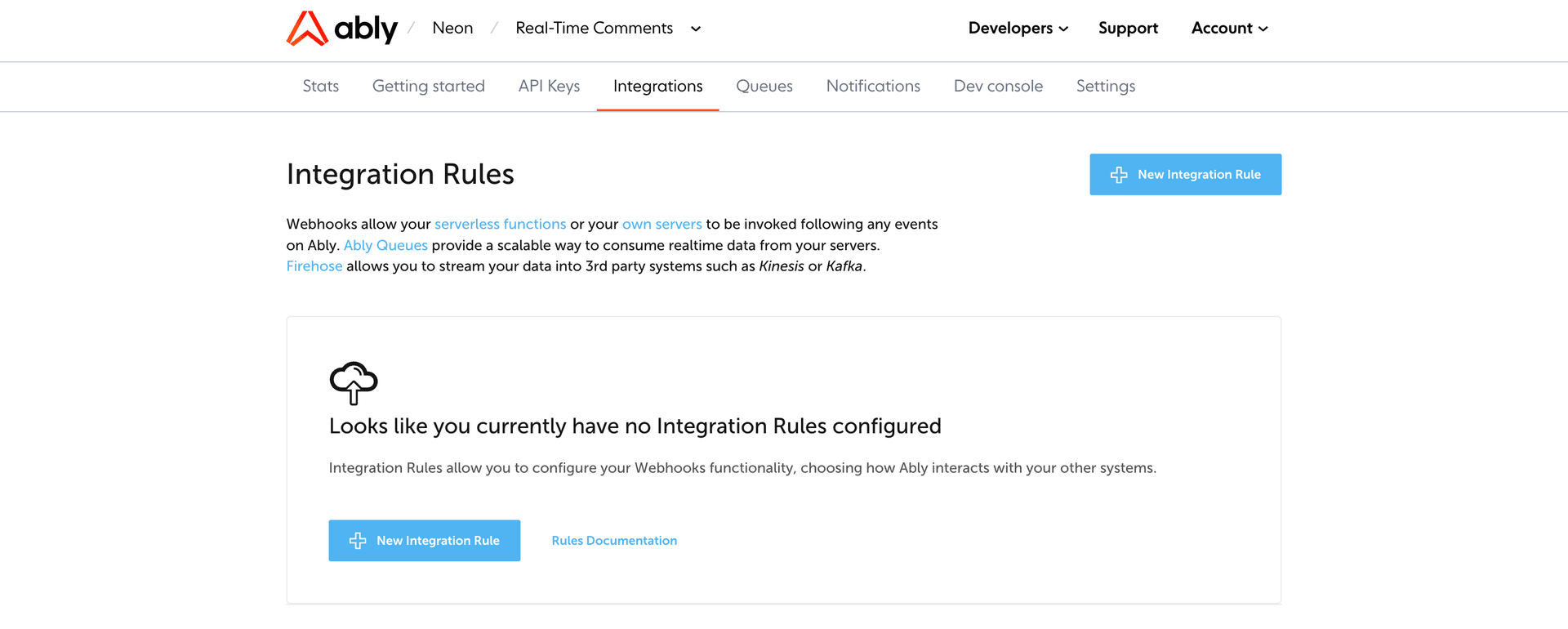Expand the Real-Time Comments app dropdown
Screen dimensions: 1568x629
[696, 29]
